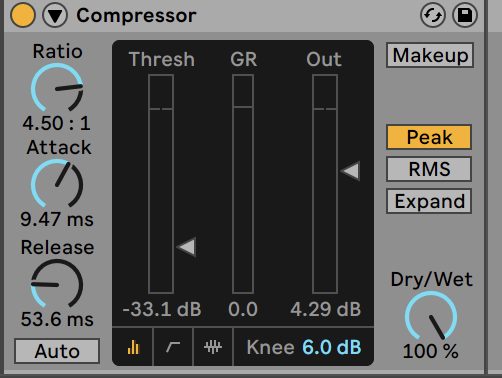The image size is (502, 378).
Task: Toggle the Compressor device activator
Action: tap(23, 15)
